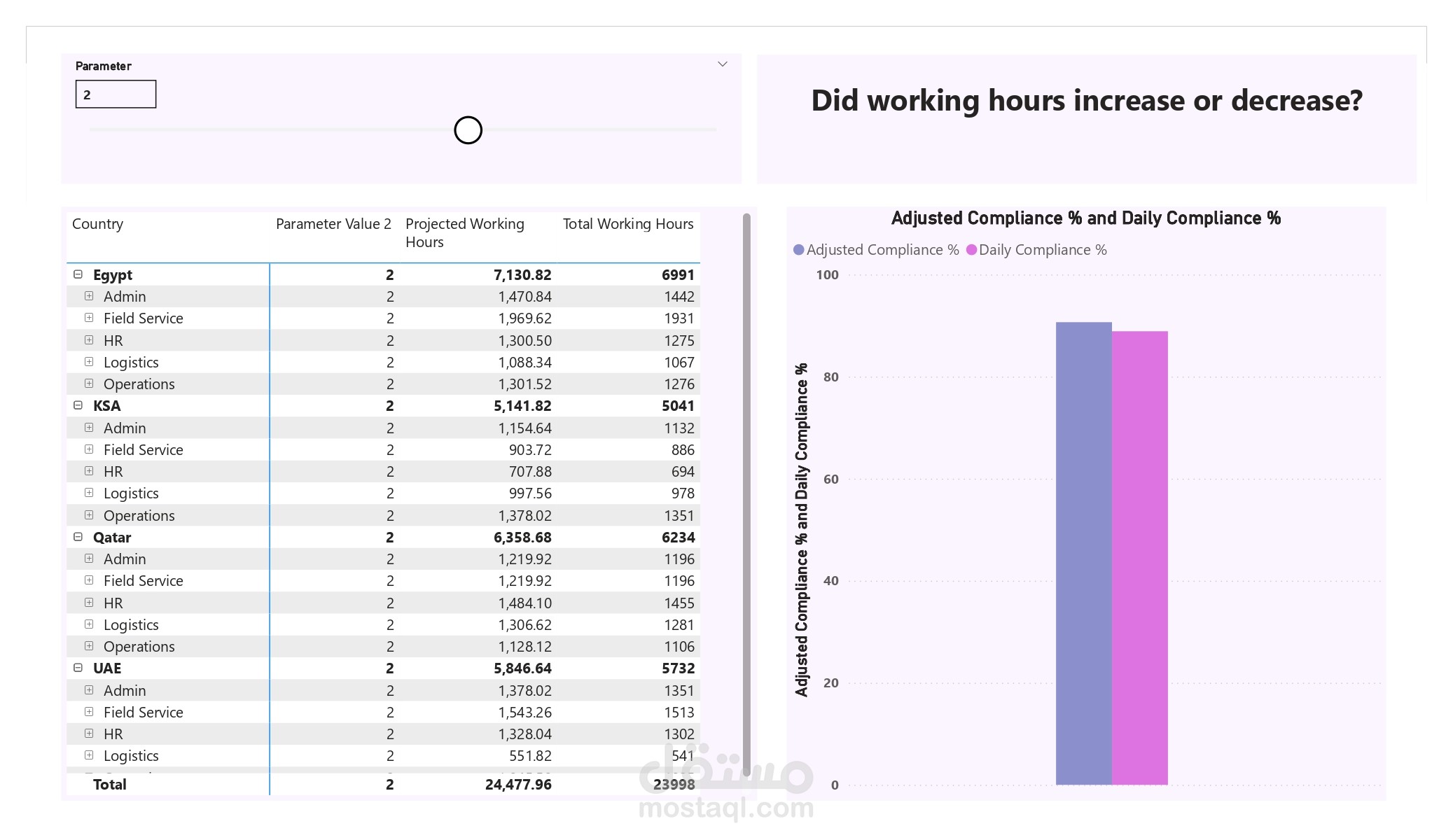Collapse the KSA country row

(x=78, y=405)
